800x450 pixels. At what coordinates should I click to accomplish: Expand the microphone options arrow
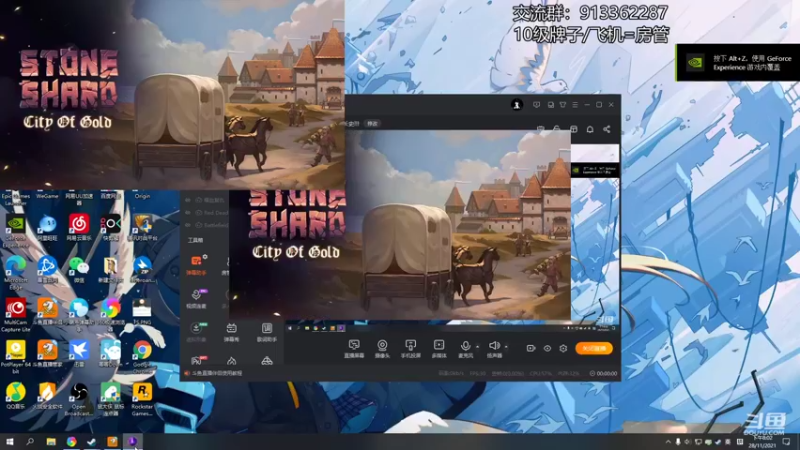[x=478, y=347]
